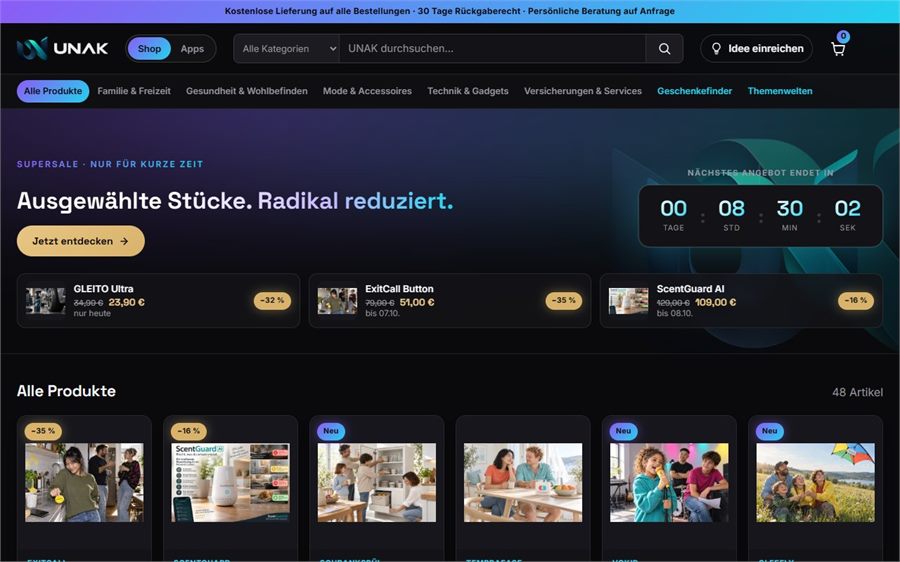
Task: Click the countdown timer box
Action: click(761, 216)
